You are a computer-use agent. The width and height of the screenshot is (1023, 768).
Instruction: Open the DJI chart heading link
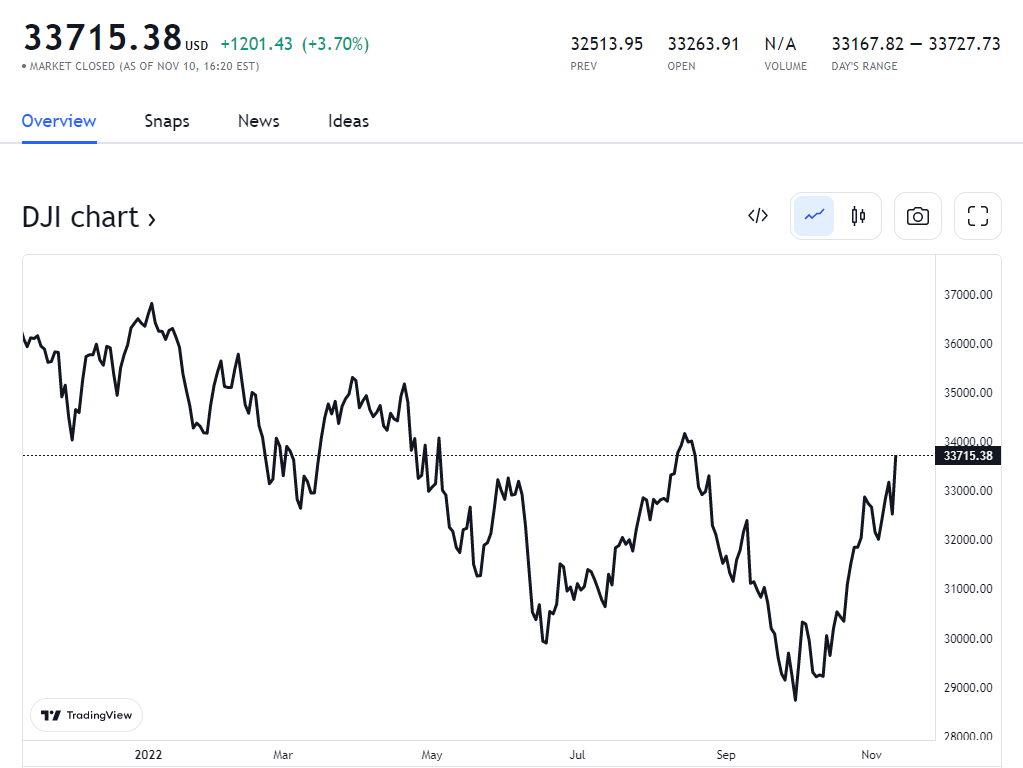89,217
